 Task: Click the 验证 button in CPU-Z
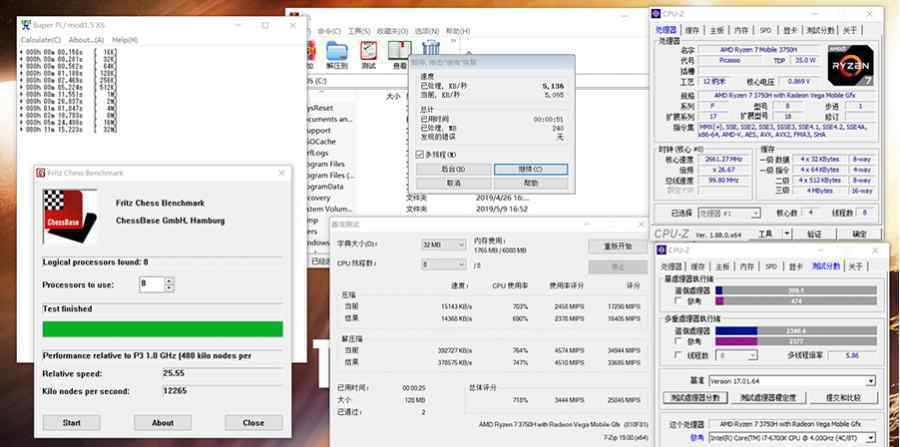click(x=814, y=234)
